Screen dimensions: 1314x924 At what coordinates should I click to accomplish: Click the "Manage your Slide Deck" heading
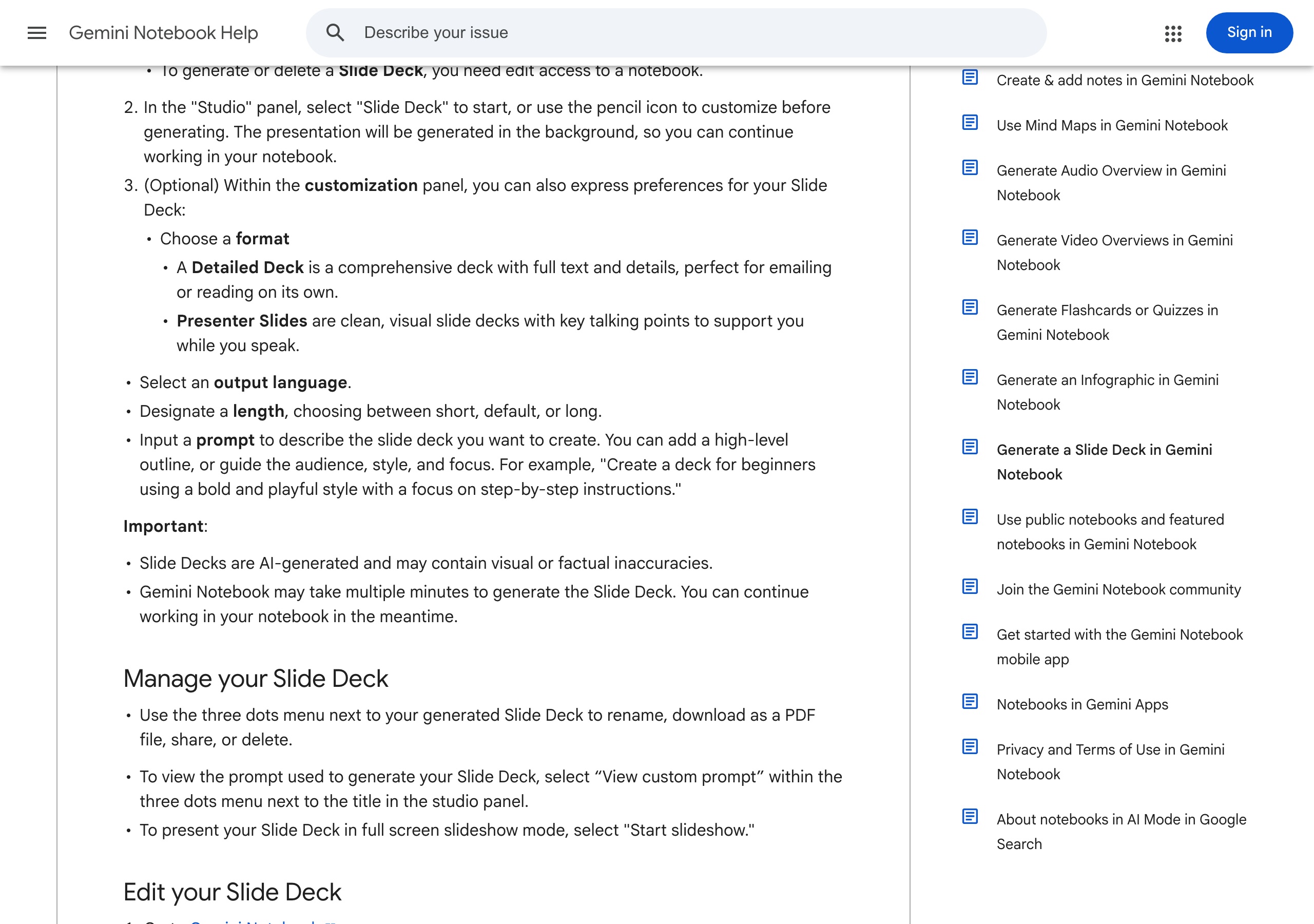[256, 679]
